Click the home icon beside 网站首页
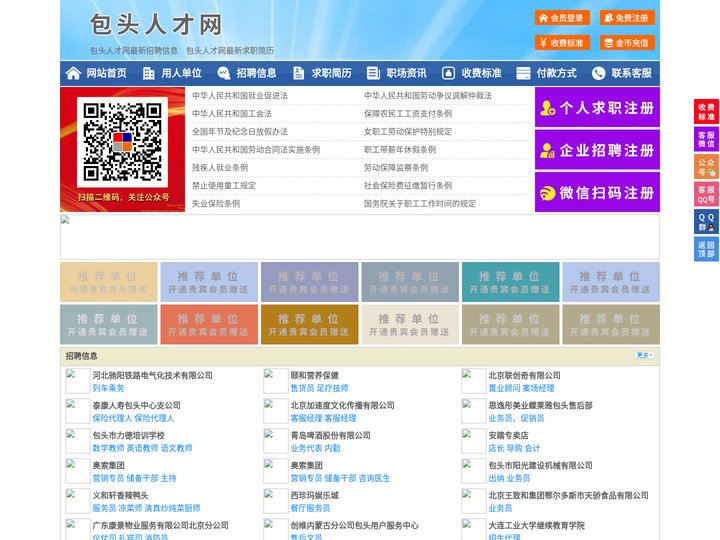This screenshot has width=720, height=540. (x=73, y=73)
